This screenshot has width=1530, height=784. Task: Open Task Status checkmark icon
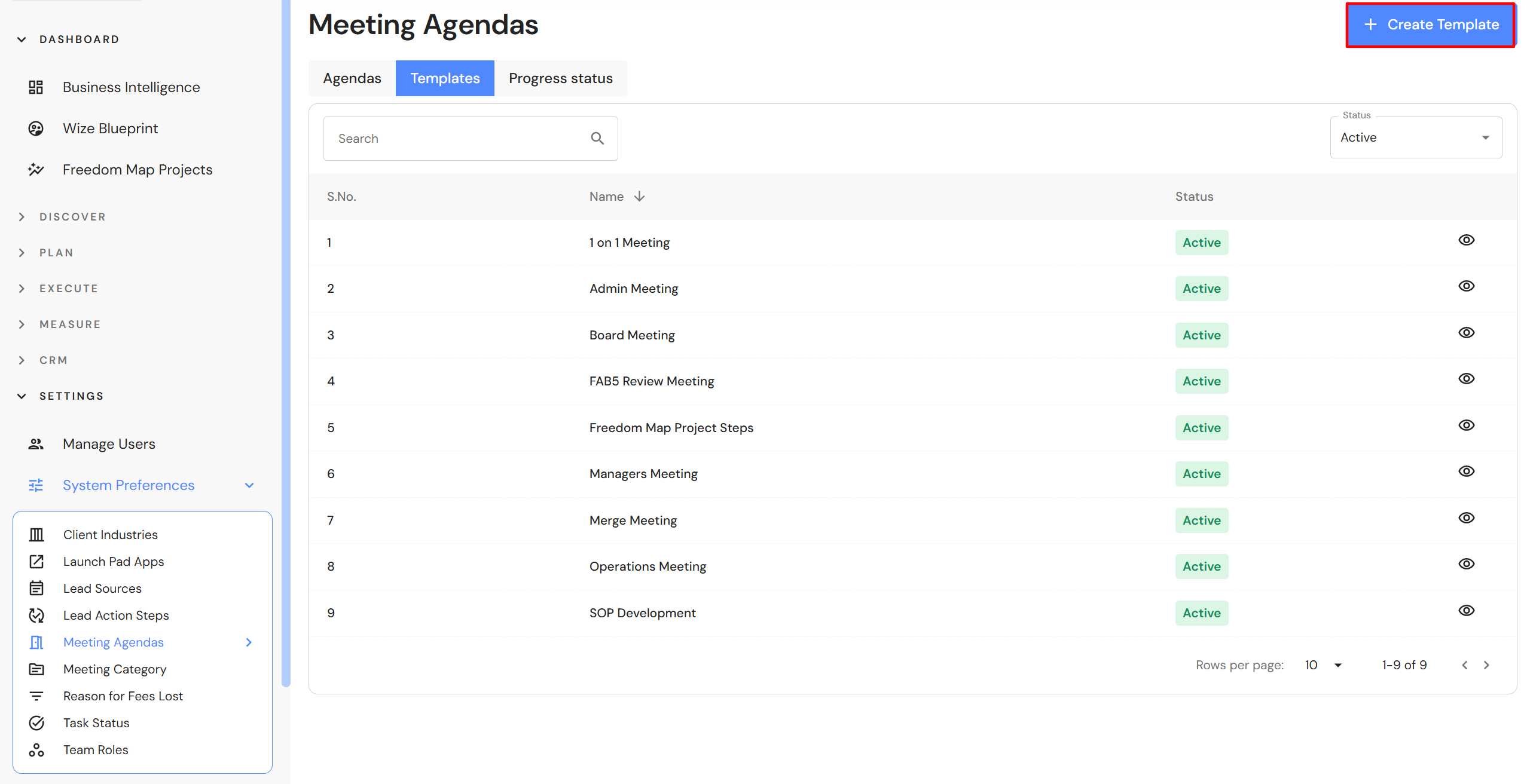[36, 723]
